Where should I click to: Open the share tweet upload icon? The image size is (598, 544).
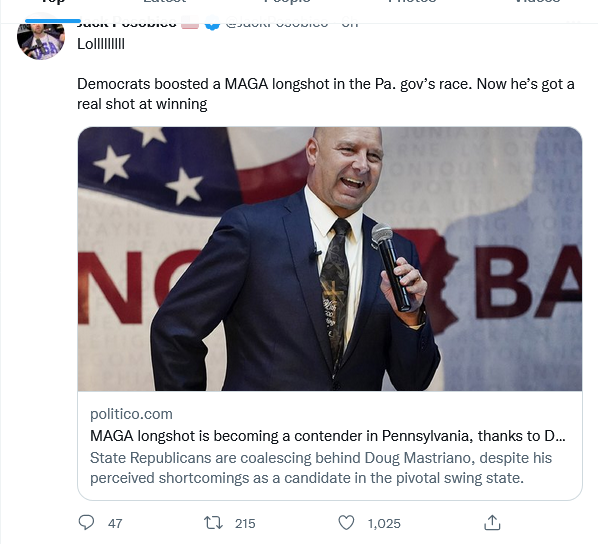pos(492,523)
